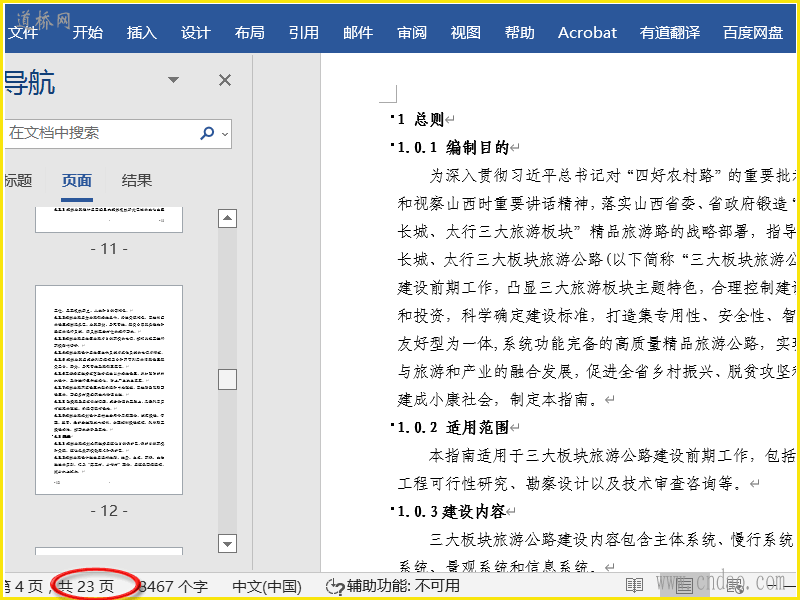Switch to Print Layout view icon
The height and width of the screenshot is (600, 800).
pyautogui.click(x=684, y=586)
